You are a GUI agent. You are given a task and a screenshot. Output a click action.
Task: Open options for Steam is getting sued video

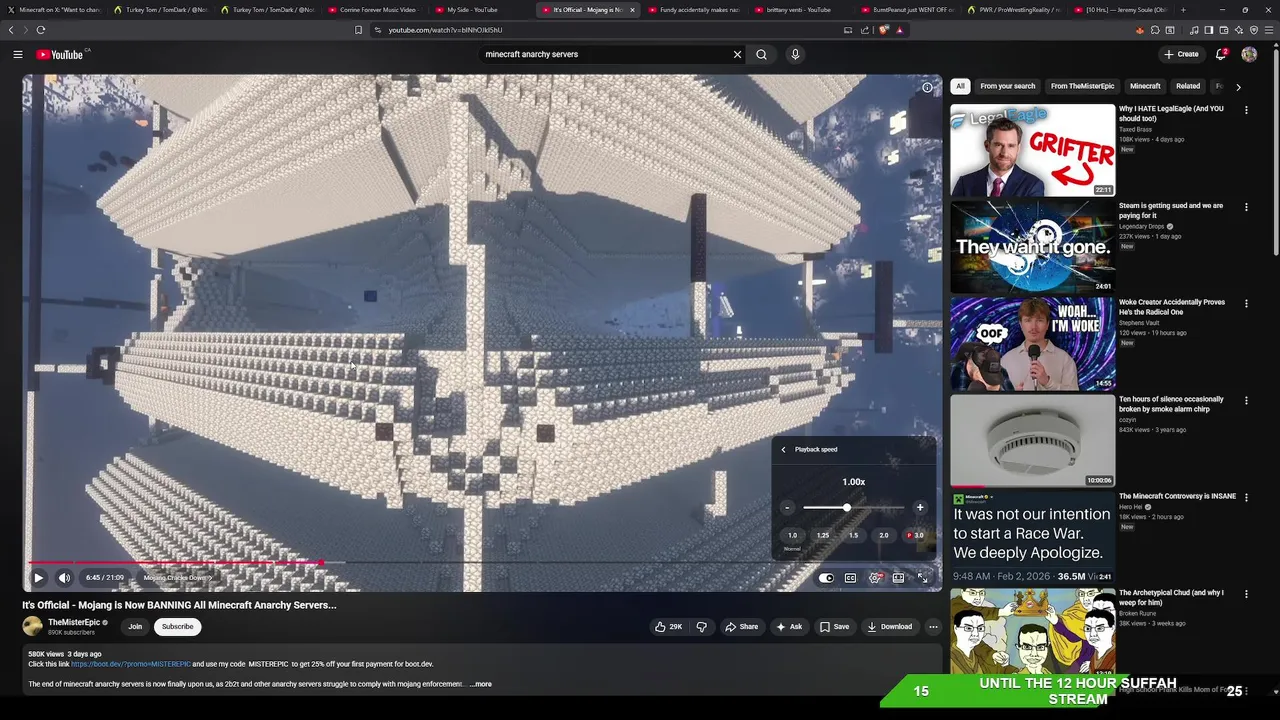pyautogui.click(x=1246, y=207)
